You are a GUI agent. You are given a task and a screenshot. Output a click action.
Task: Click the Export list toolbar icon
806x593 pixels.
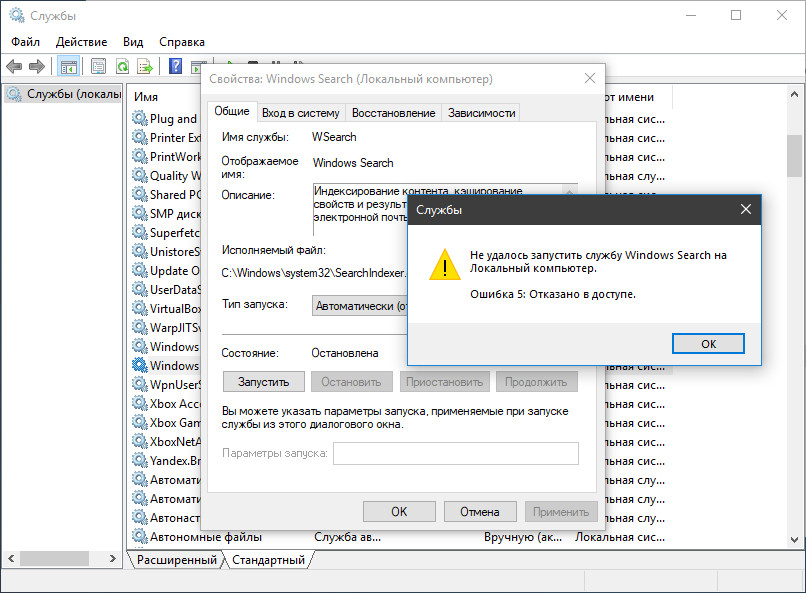[145, 66]
